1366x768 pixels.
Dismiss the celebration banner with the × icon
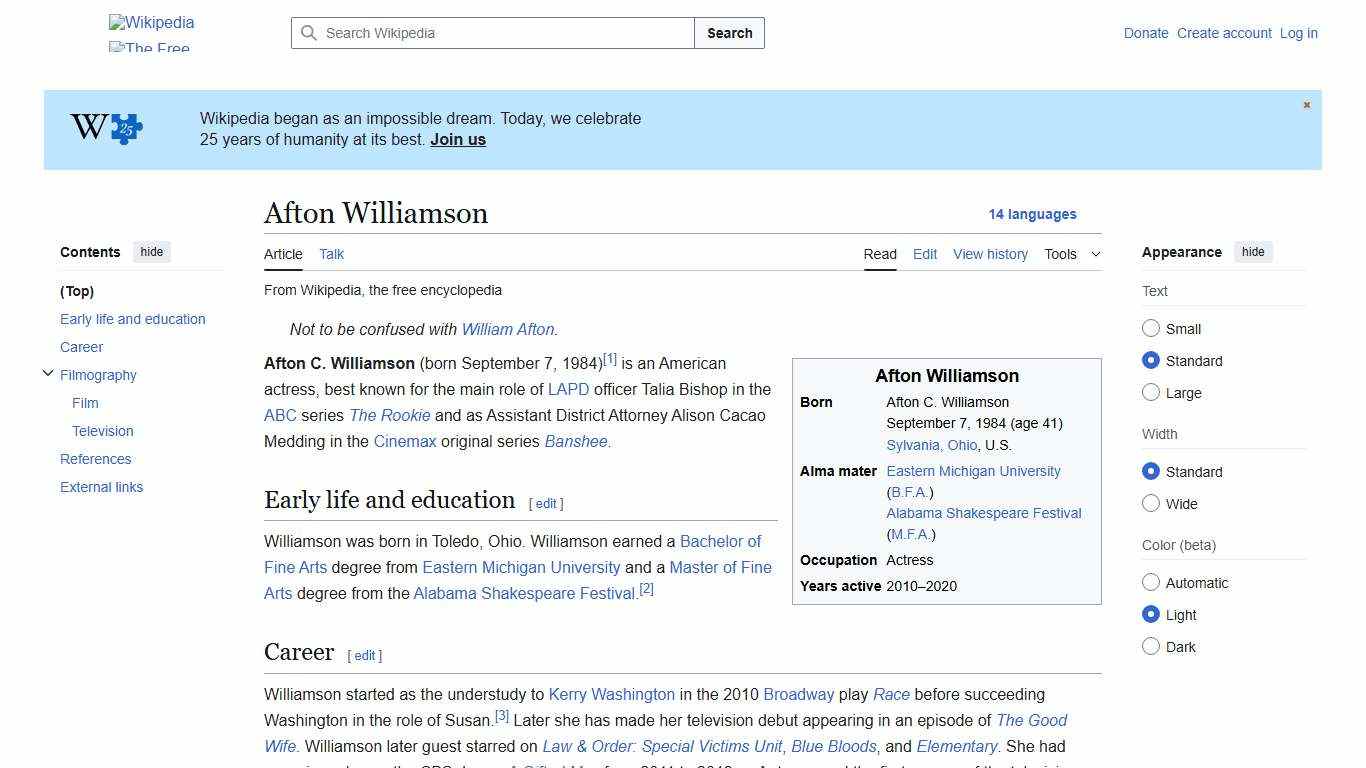(1306, 104)
